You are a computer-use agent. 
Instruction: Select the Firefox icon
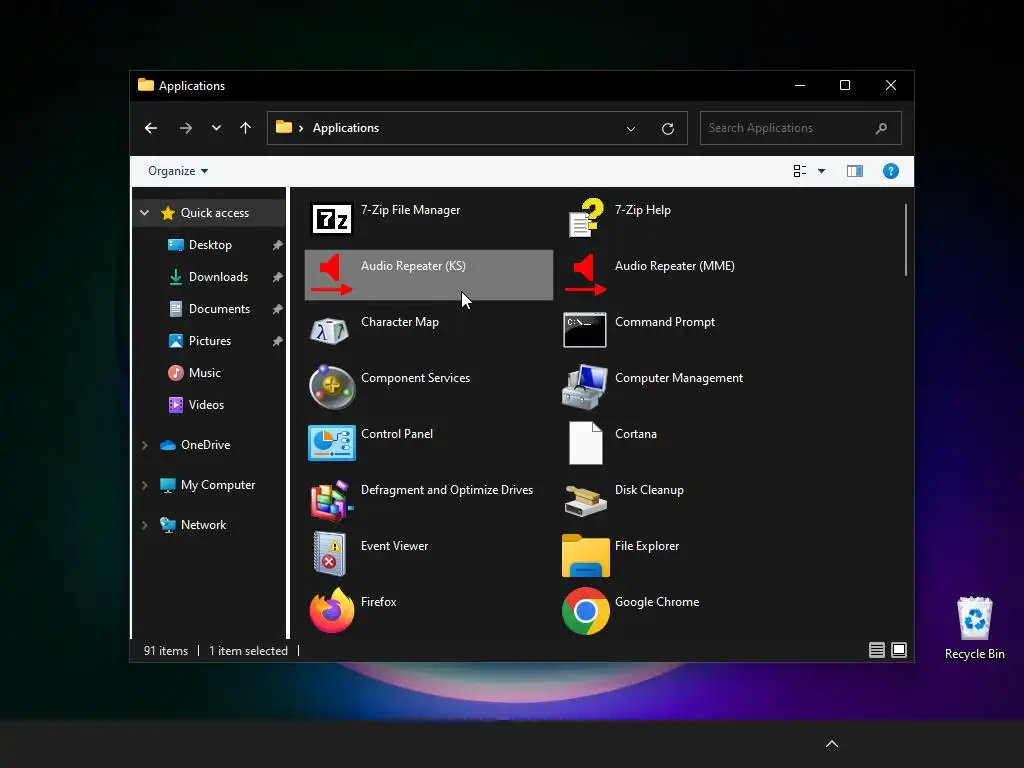click(332, 610)
